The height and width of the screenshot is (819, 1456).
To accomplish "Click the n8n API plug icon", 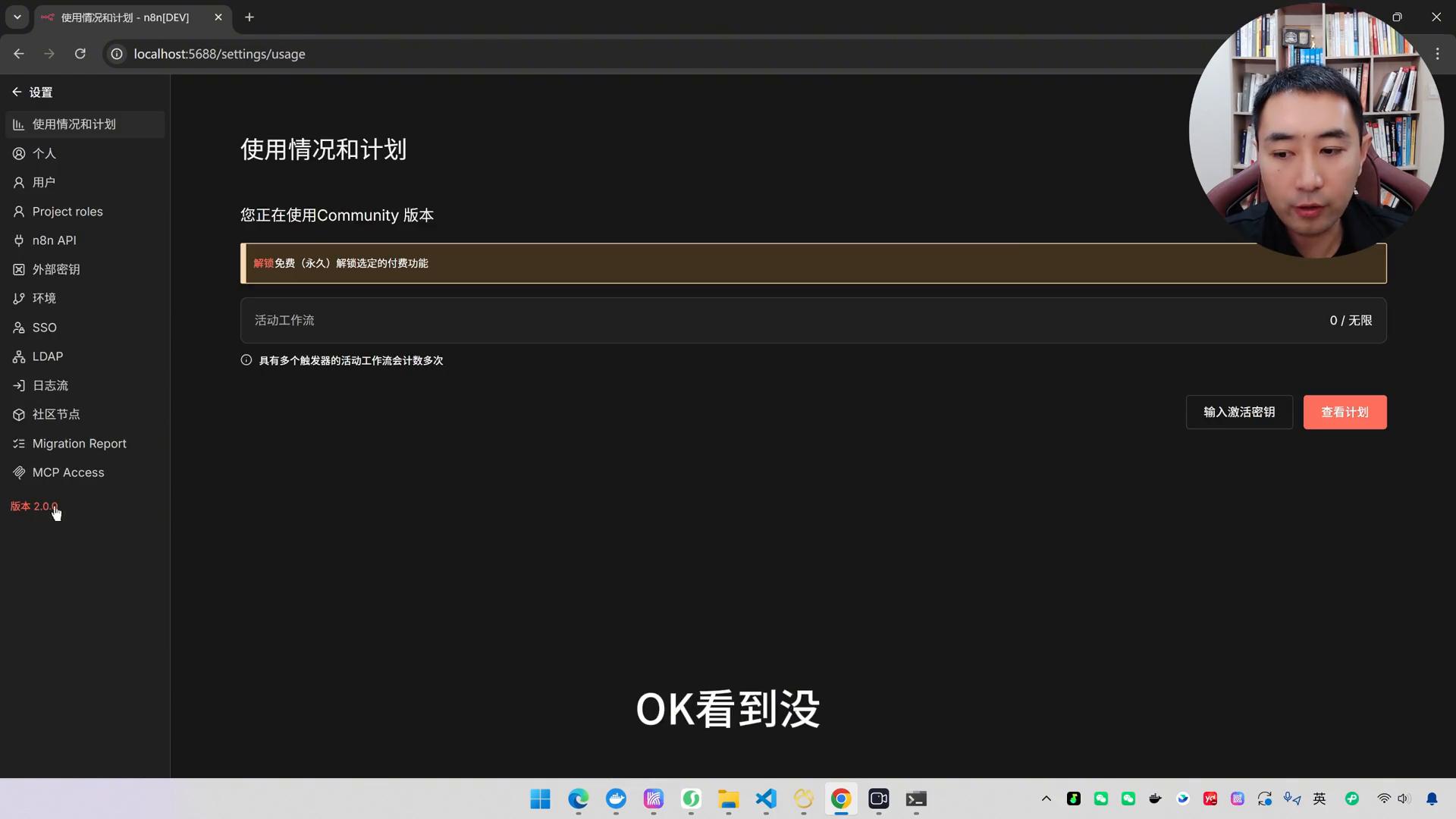I will 19,241.
